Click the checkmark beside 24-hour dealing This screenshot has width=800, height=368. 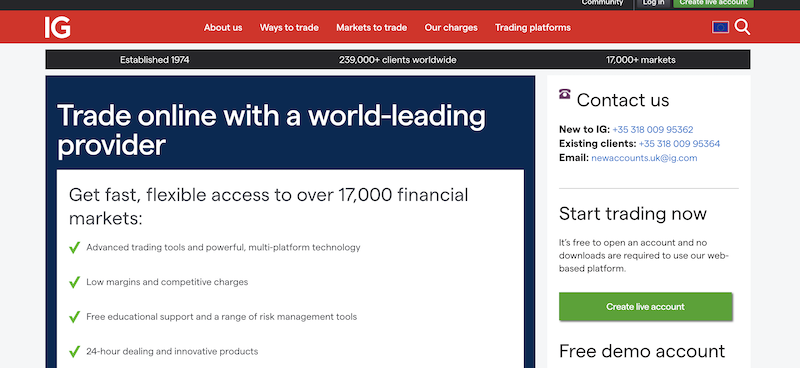point(74,352)
